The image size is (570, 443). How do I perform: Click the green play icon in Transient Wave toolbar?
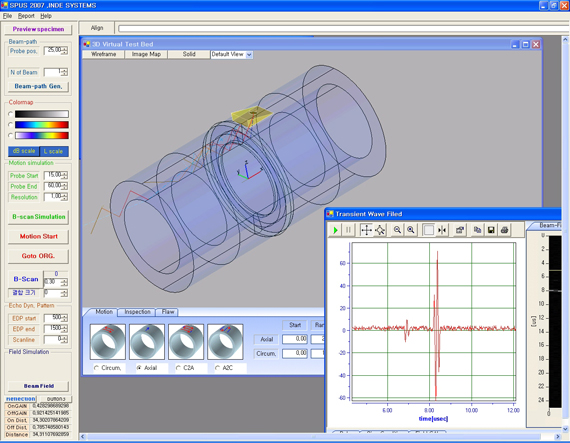pyautogui.click(x=336, y=230)
